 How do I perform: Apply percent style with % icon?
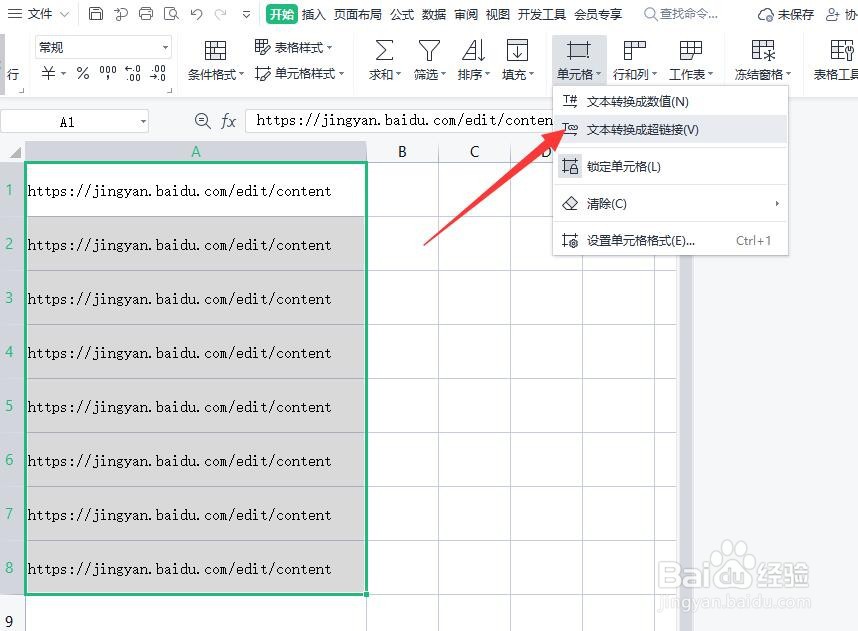click(83, 72)
